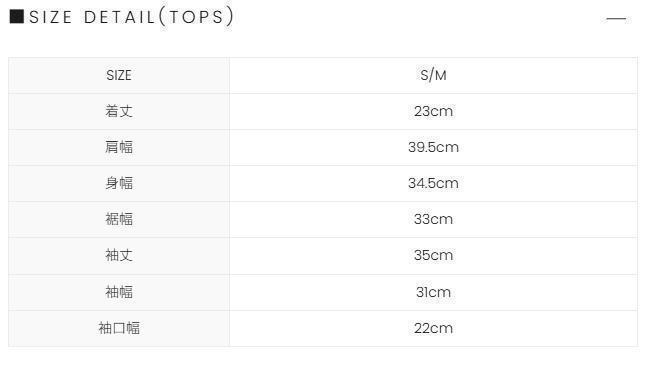Click the 袖丈 row label
Image resolution: width=649 pixels, height=365 pixels.
click(x=119, y=256)
